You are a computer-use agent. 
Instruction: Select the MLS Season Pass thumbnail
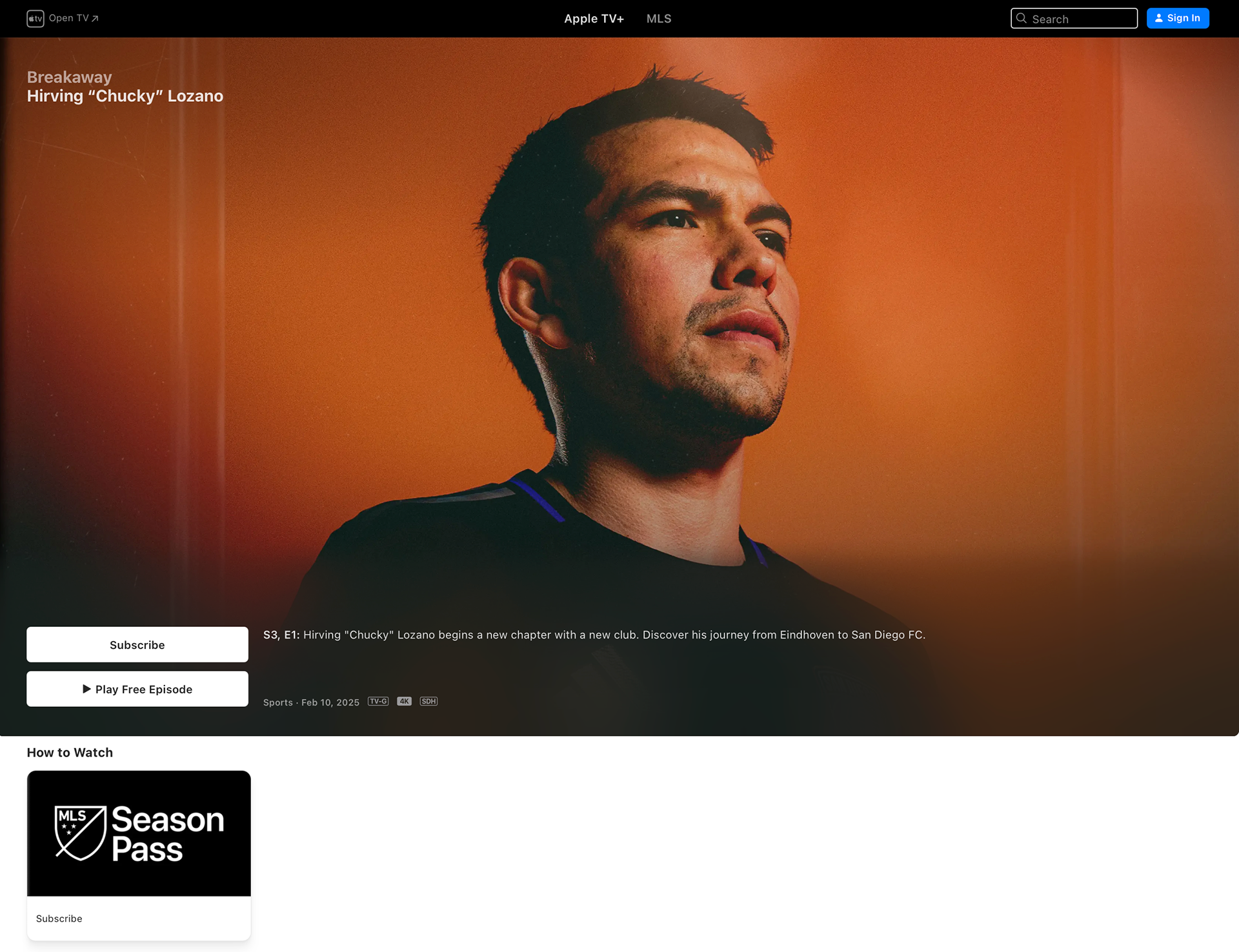click(139, 833)
